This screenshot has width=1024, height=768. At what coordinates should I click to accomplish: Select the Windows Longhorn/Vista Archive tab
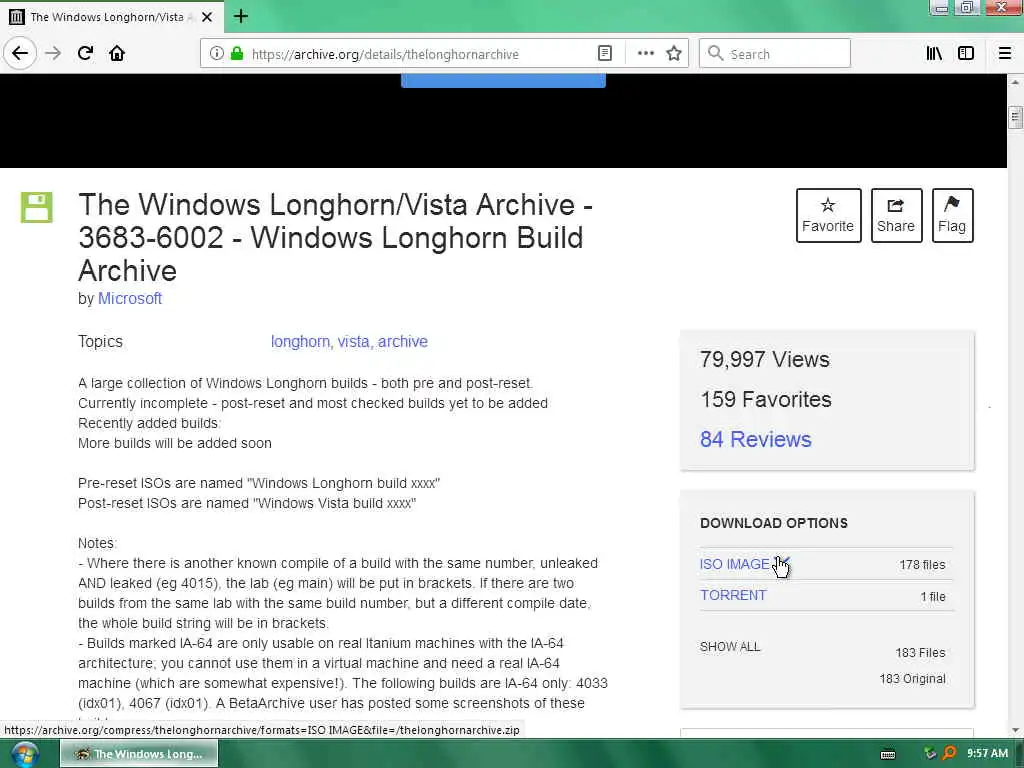tap(111, 17)
